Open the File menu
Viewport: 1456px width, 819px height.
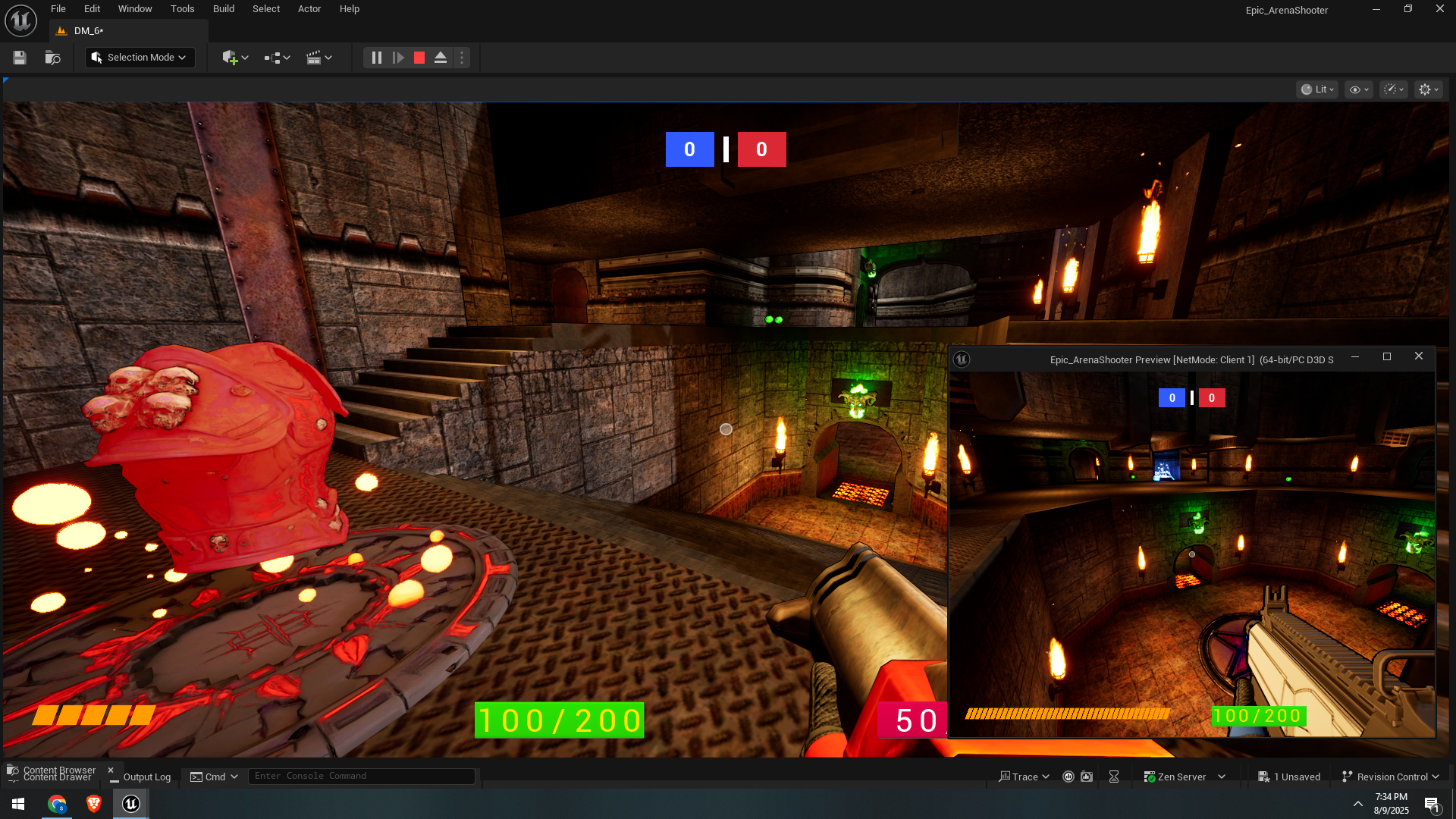58,9
